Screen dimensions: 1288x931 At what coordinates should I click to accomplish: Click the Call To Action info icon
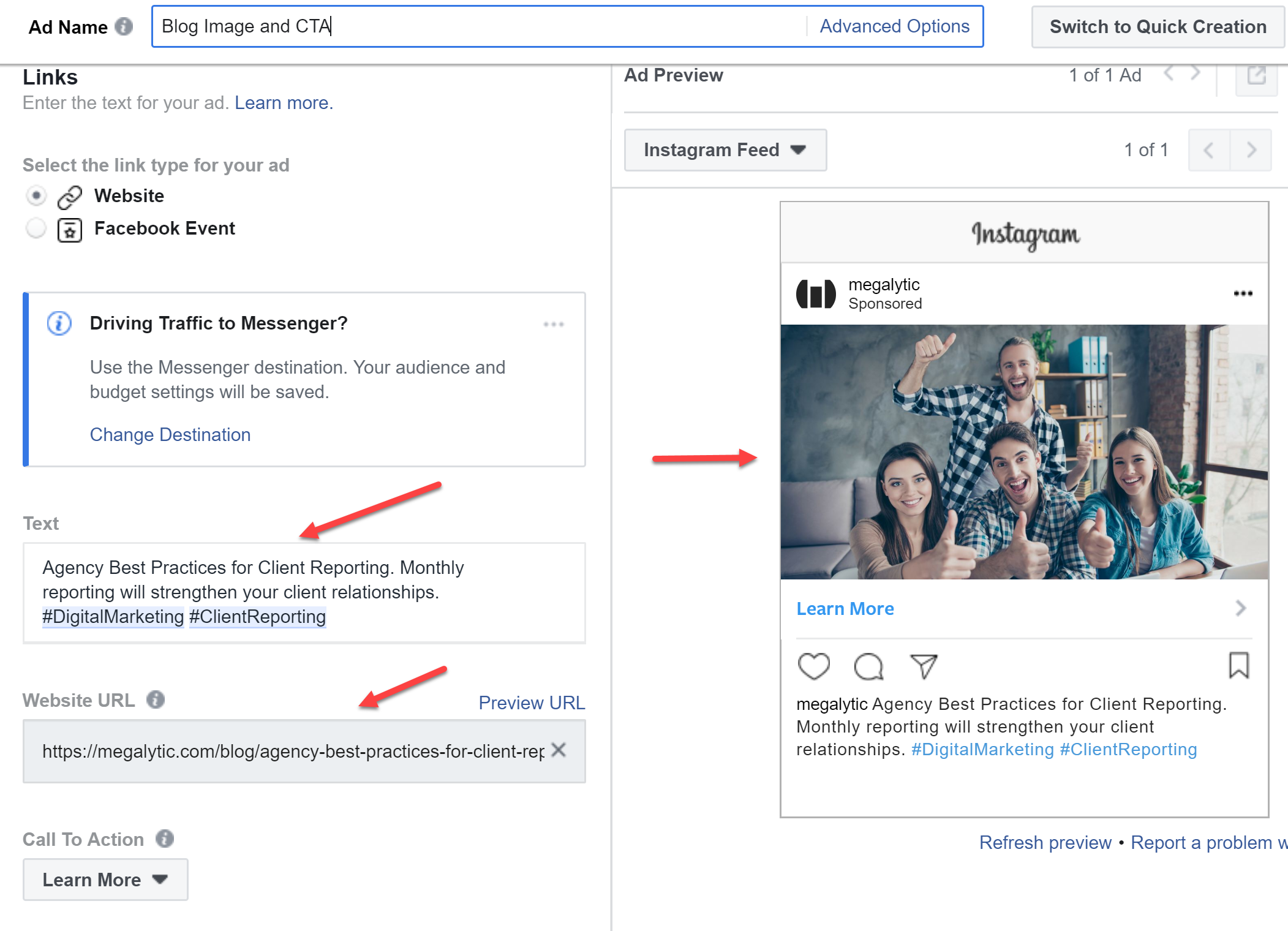[x=165, y=839]
